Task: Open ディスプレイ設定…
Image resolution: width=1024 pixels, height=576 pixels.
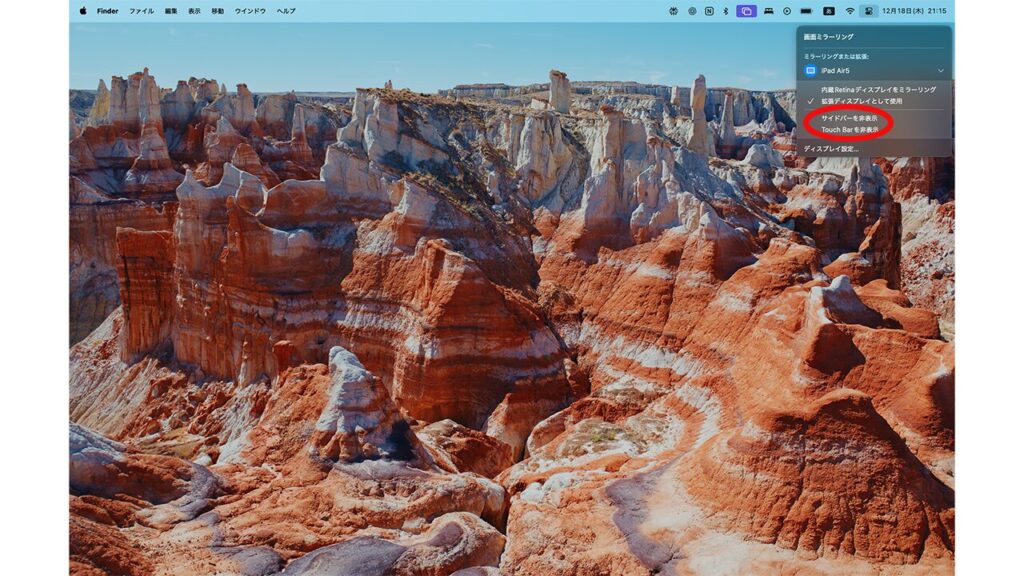Action: pos(831,149)
